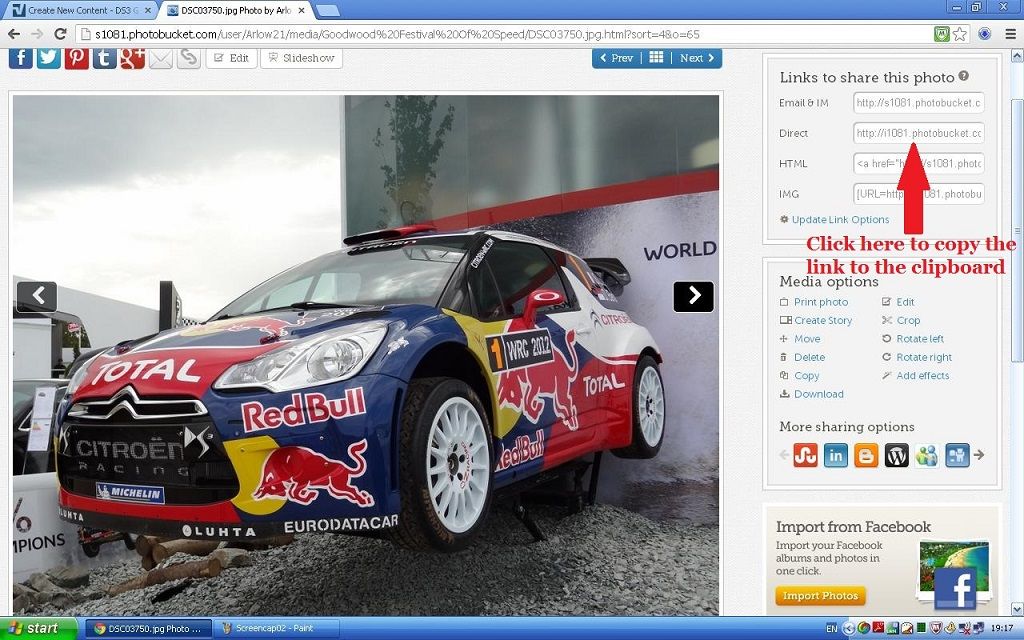Show next set of sharing options arrow
This screenshot has width=1024, height=640.
[979, 455]
